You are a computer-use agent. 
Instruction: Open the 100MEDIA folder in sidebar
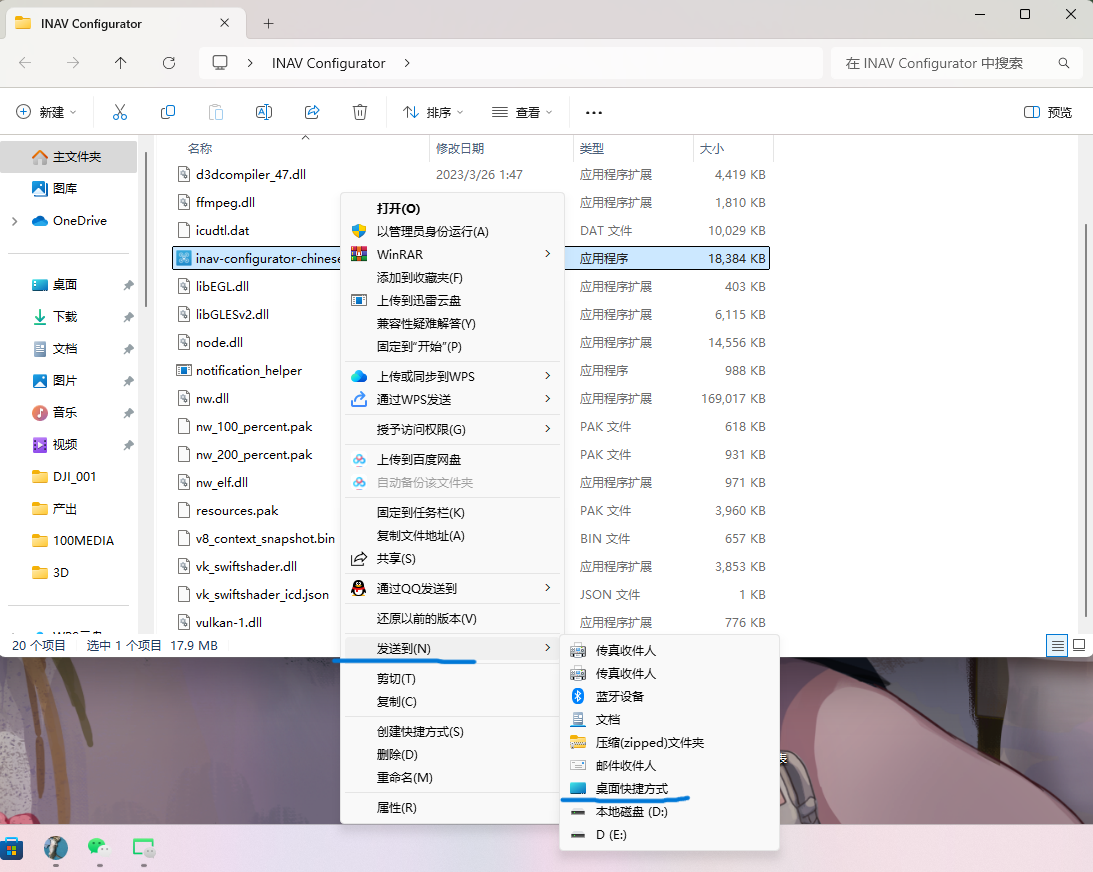pos(68,541)
